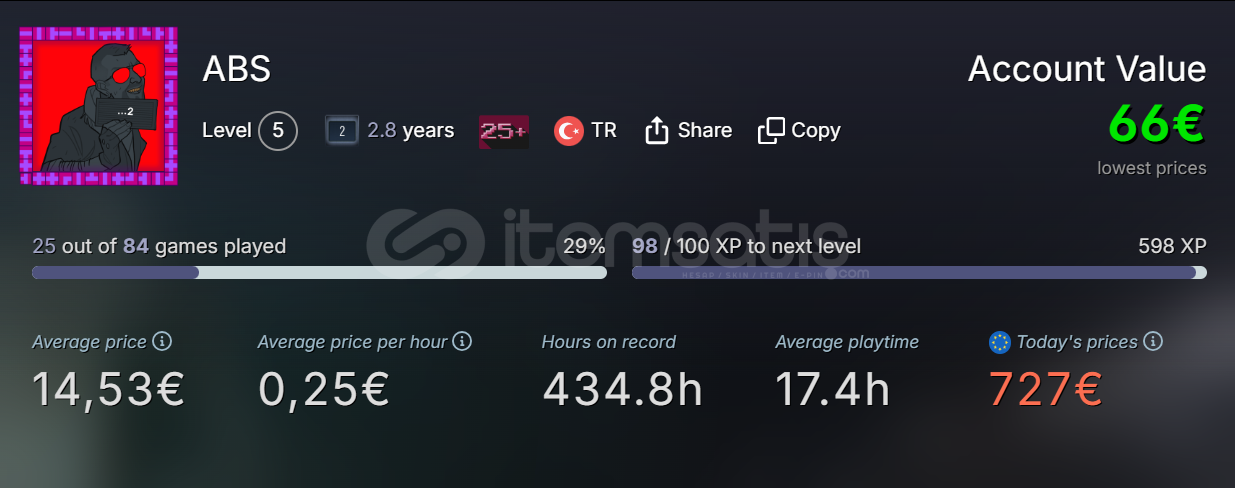
Task: Click the years of service badge icon
Action: point(342,130)
